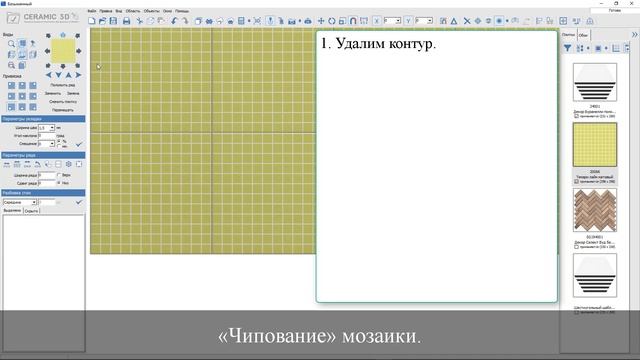Toggle the Y coordinate lock button
640x360 pixels.
408,21
